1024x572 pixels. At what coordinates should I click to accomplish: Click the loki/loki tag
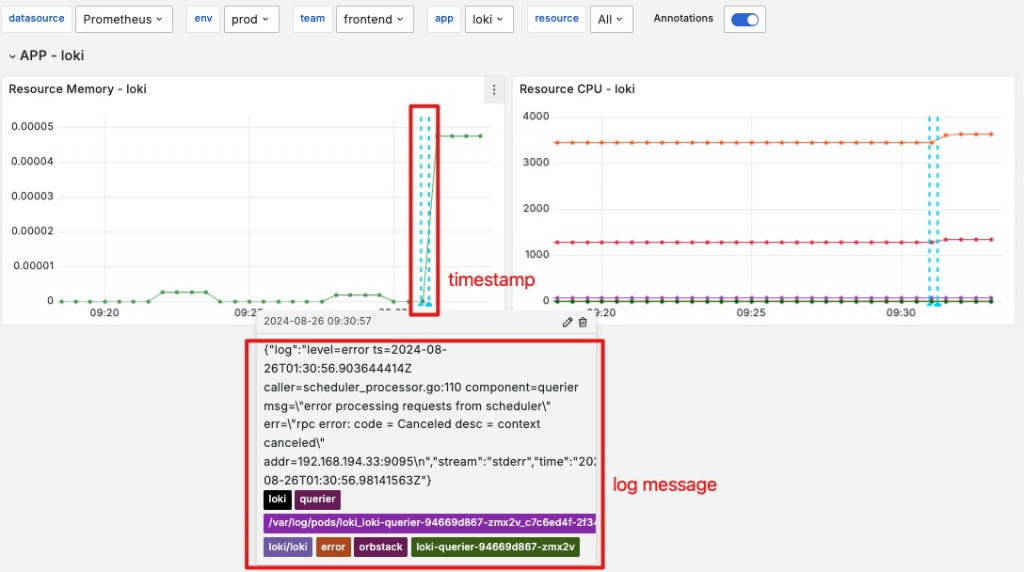[288, 547]
